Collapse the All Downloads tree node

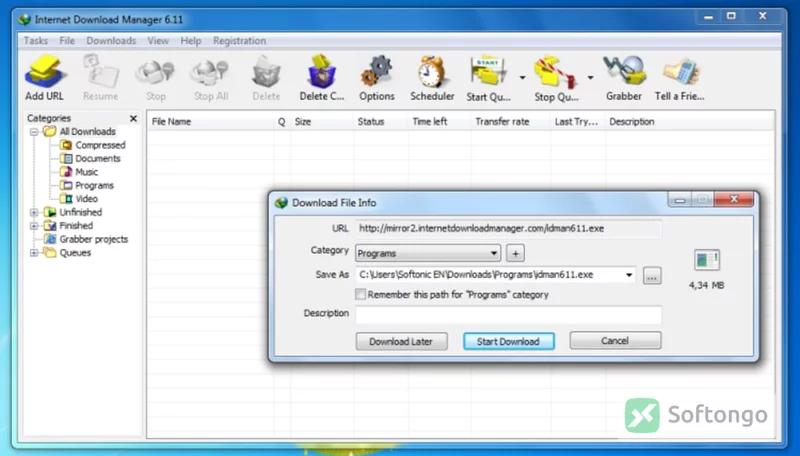coord(34,132)
